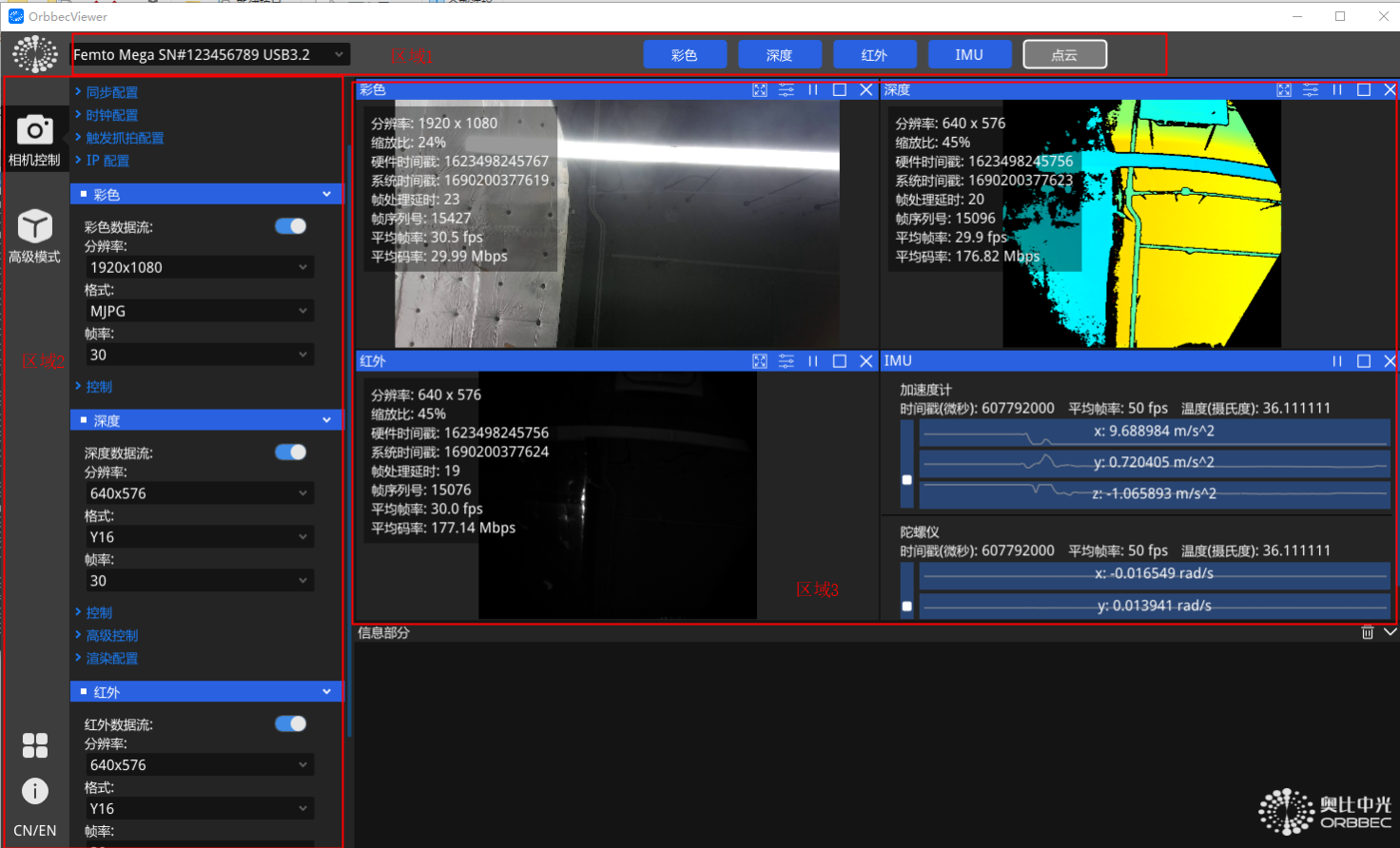Switch language with the CN/EN toggle
Image resolution: width=1400 pixels, height=848 pixels.
click(x=35, y=831)
